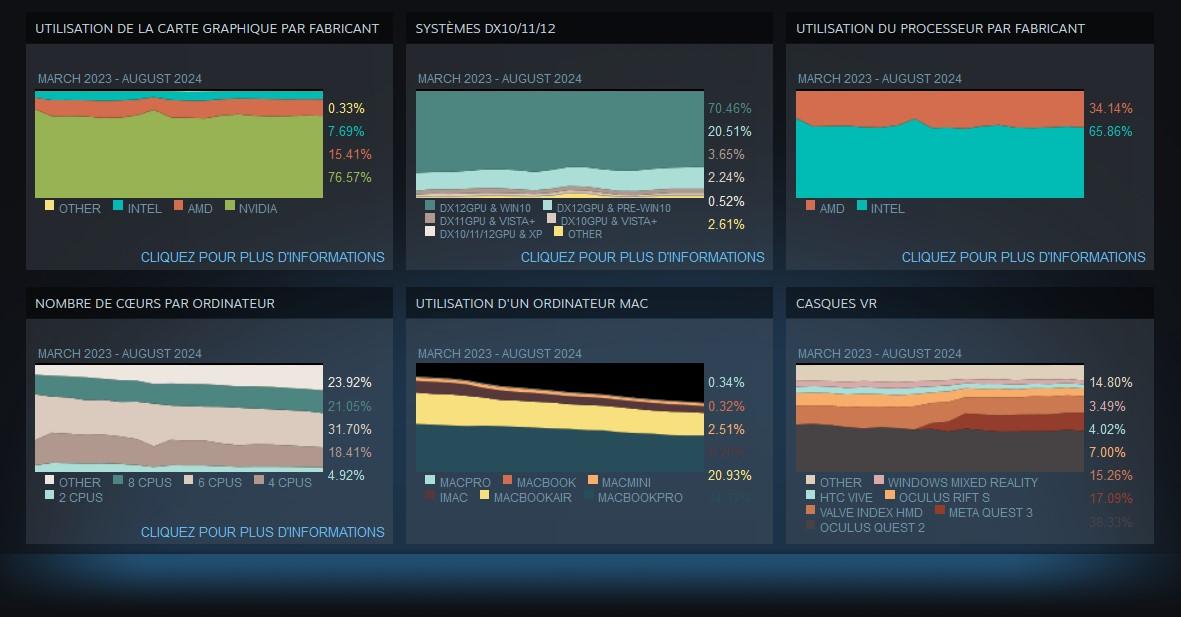1181x617 pixels.
Task: Click more information link in CPU cores panel
Action: [x=262, y=532]
